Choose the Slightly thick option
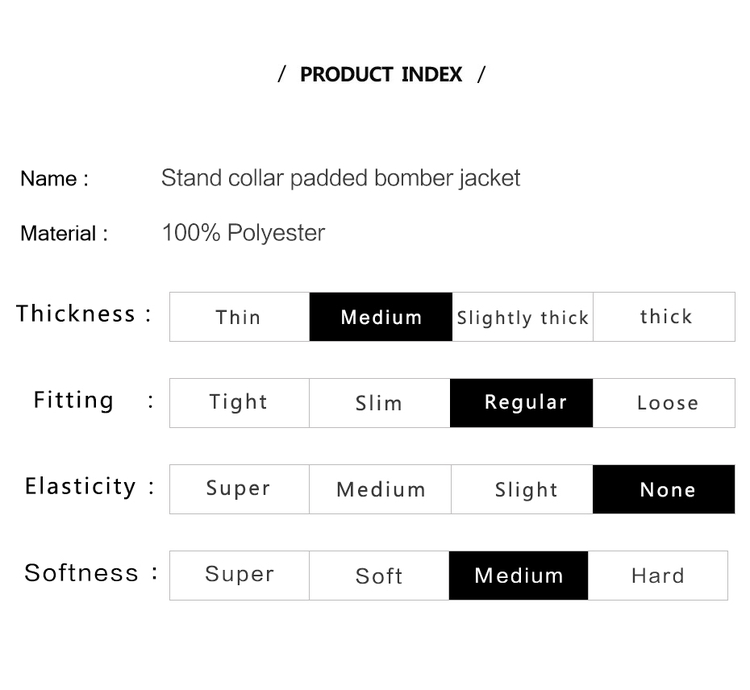750x690 pixels. (522, 317)
